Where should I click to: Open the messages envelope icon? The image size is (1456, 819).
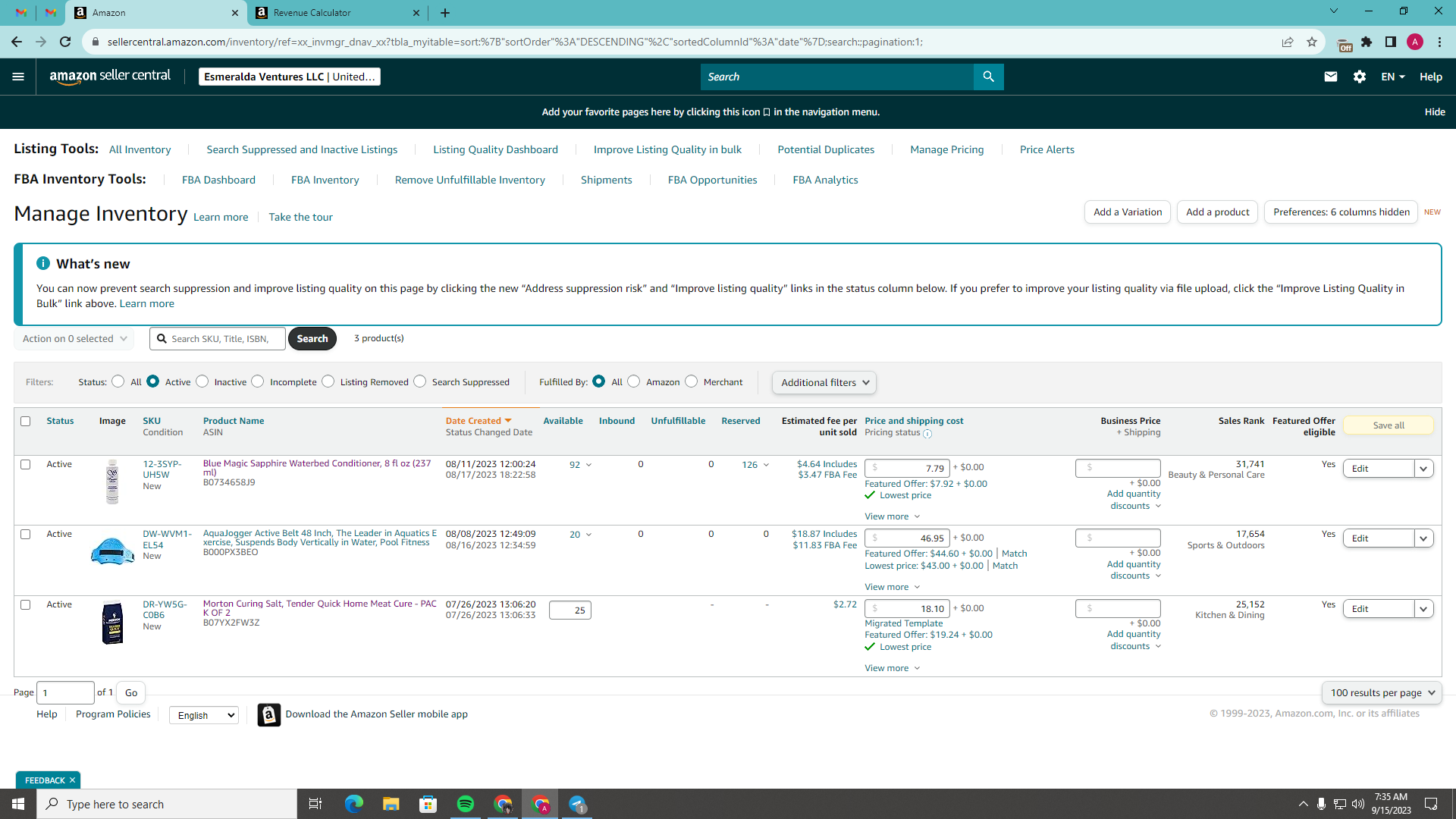[1330, 77]
